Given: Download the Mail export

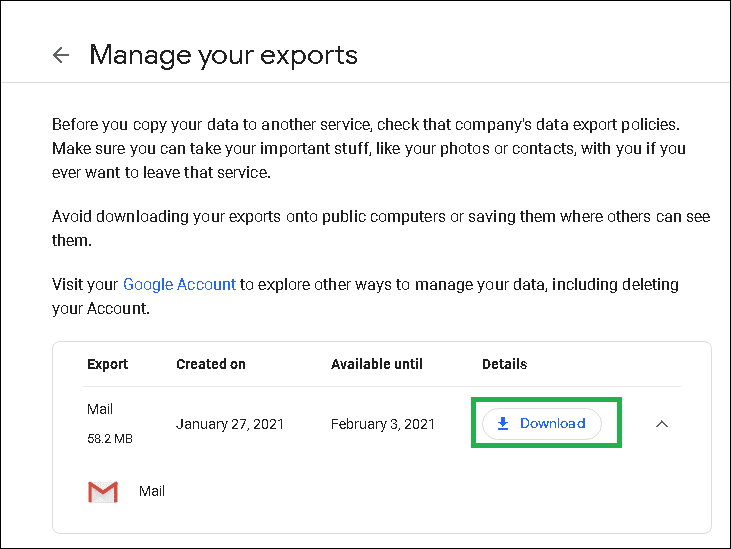Looking at the screenshot, I should (x=542, y=424).
